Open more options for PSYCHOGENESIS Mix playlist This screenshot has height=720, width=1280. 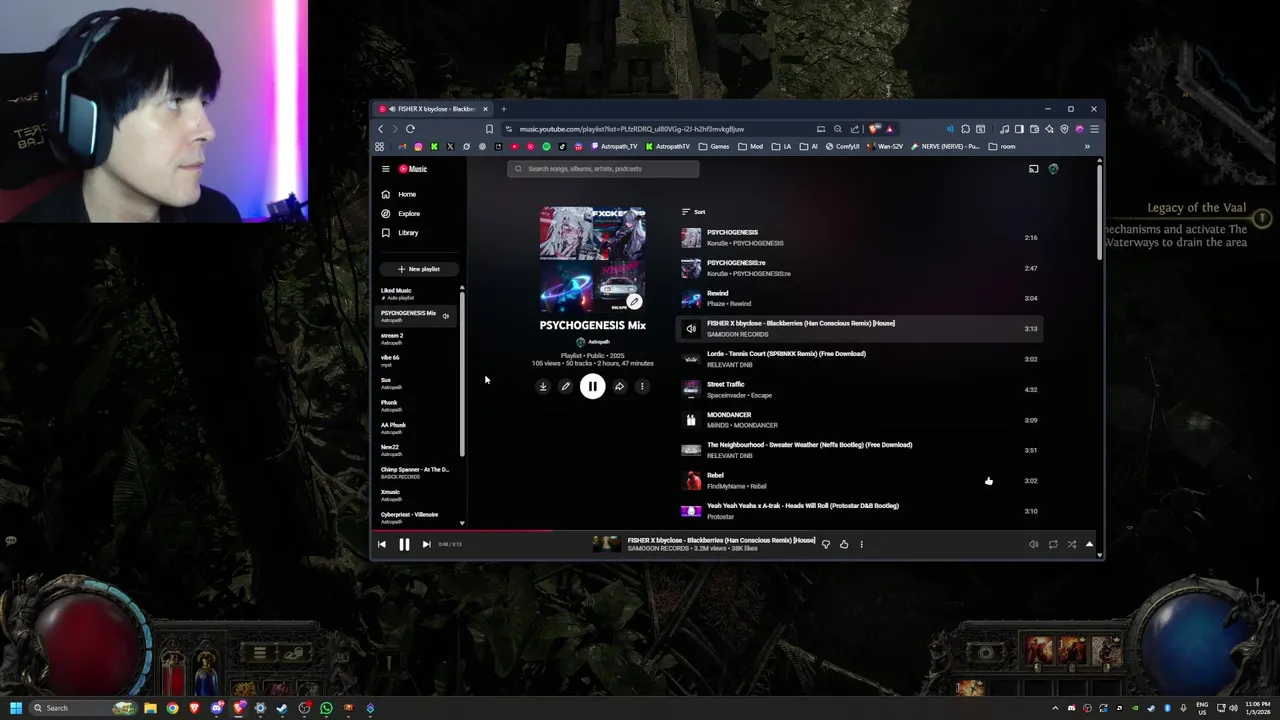click(x=642, y=386)
